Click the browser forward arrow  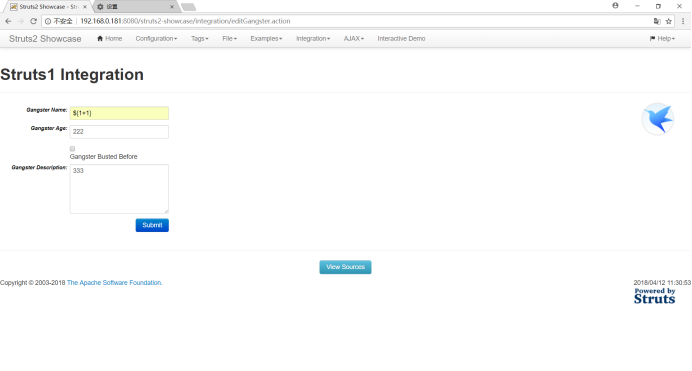tap(20, 21)
